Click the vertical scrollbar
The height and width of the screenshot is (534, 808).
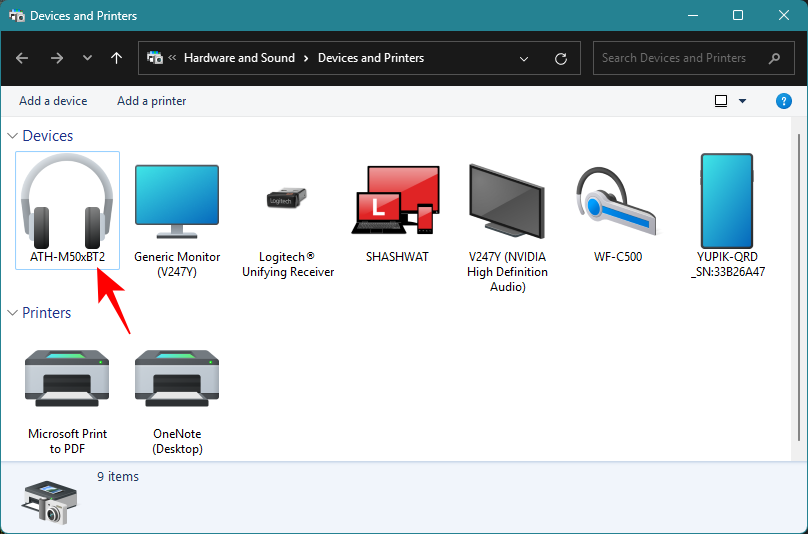point(799,289)
